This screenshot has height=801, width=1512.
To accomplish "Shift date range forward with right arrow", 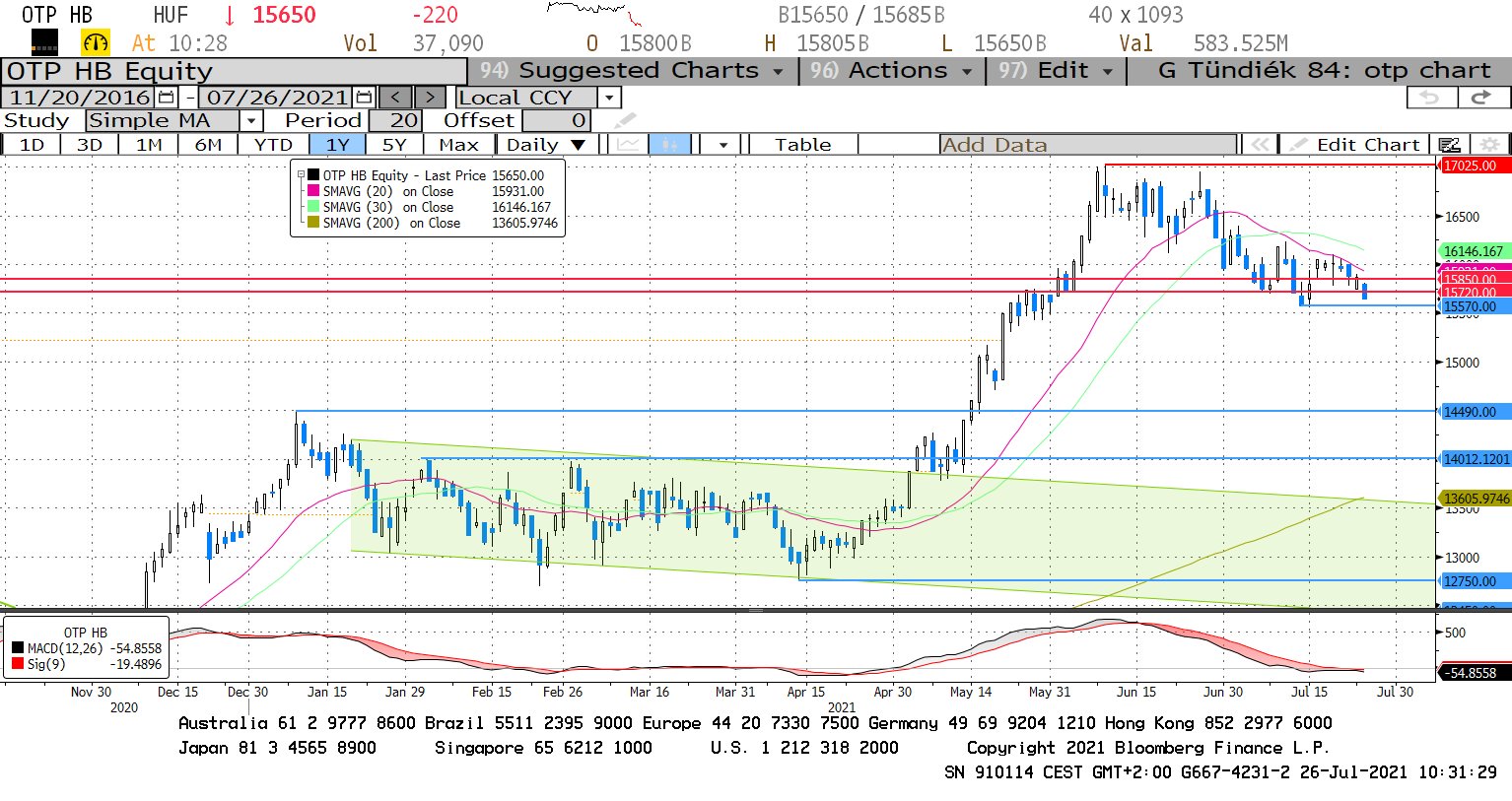I will 430,98.
